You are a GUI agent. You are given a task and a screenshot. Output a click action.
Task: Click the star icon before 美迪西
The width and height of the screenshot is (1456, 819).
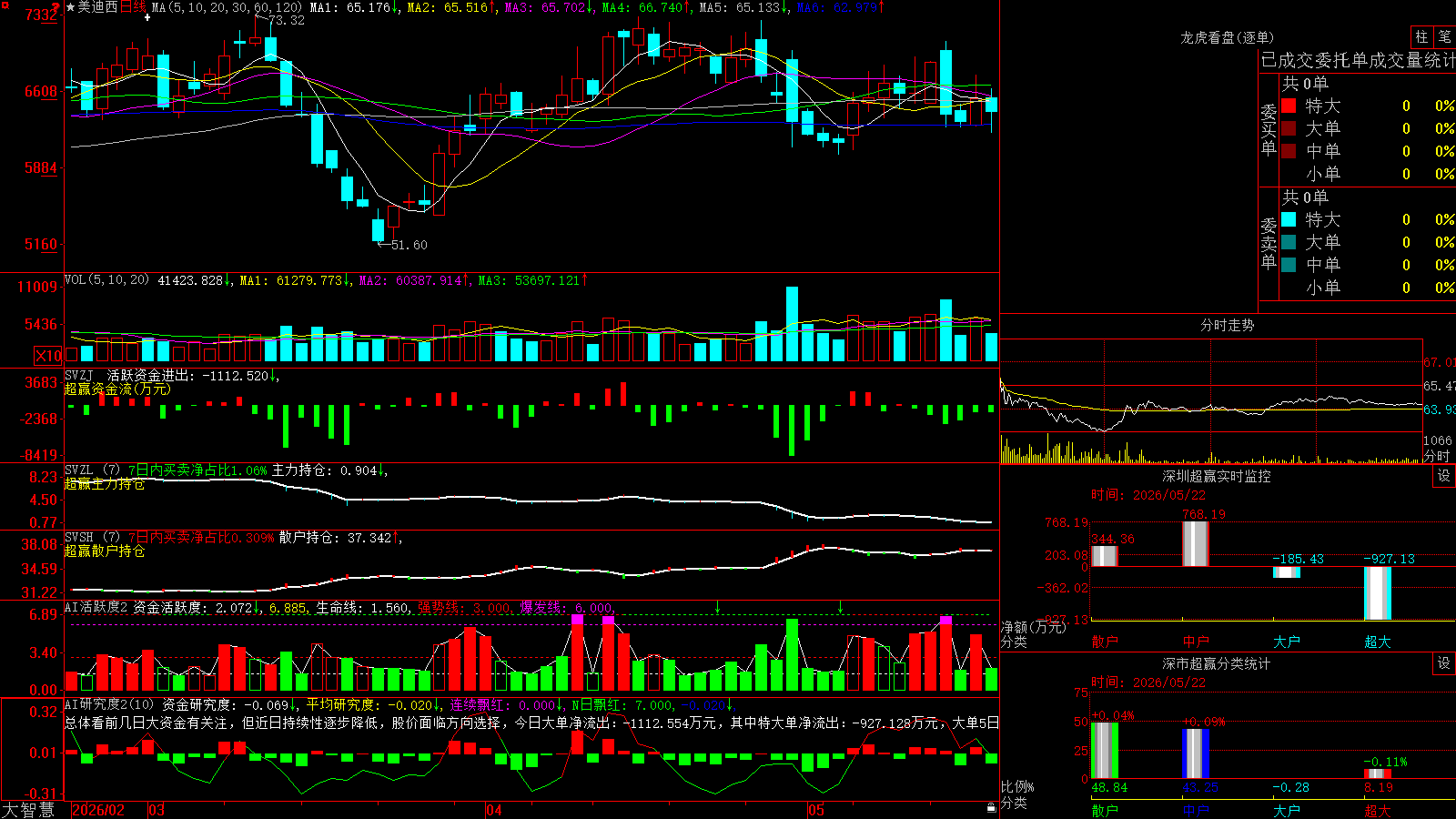coord(71,7)
